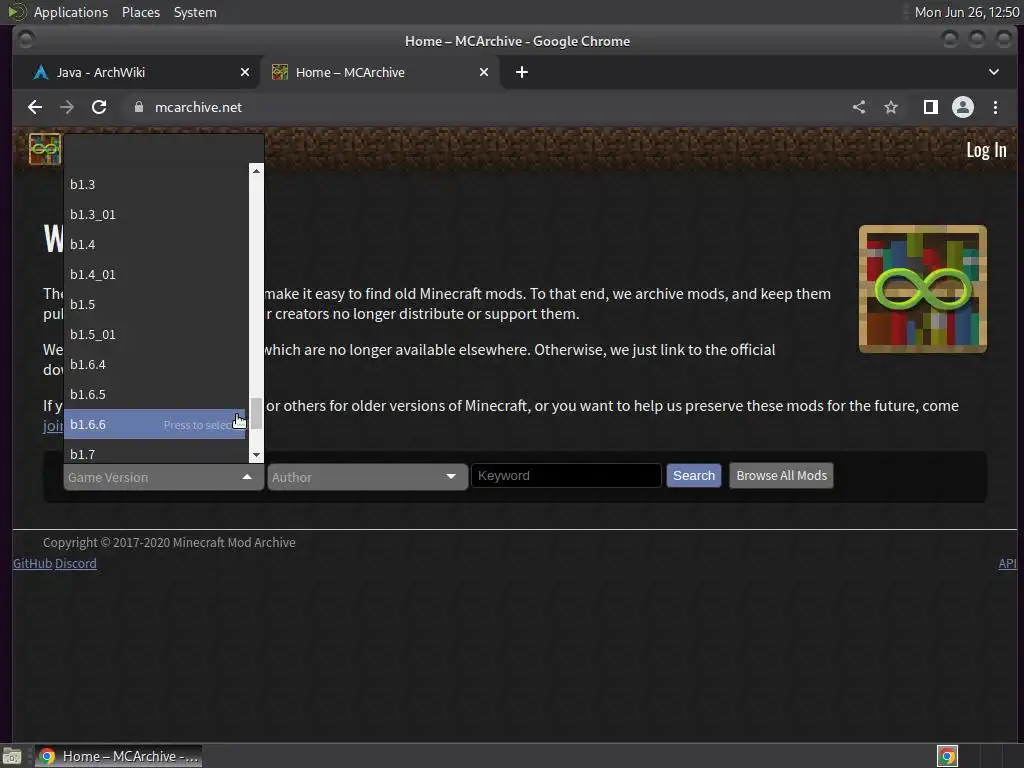Choose b1.4 in the version list
Viewport: 1024px width, 768px height.
pos(155,244)
